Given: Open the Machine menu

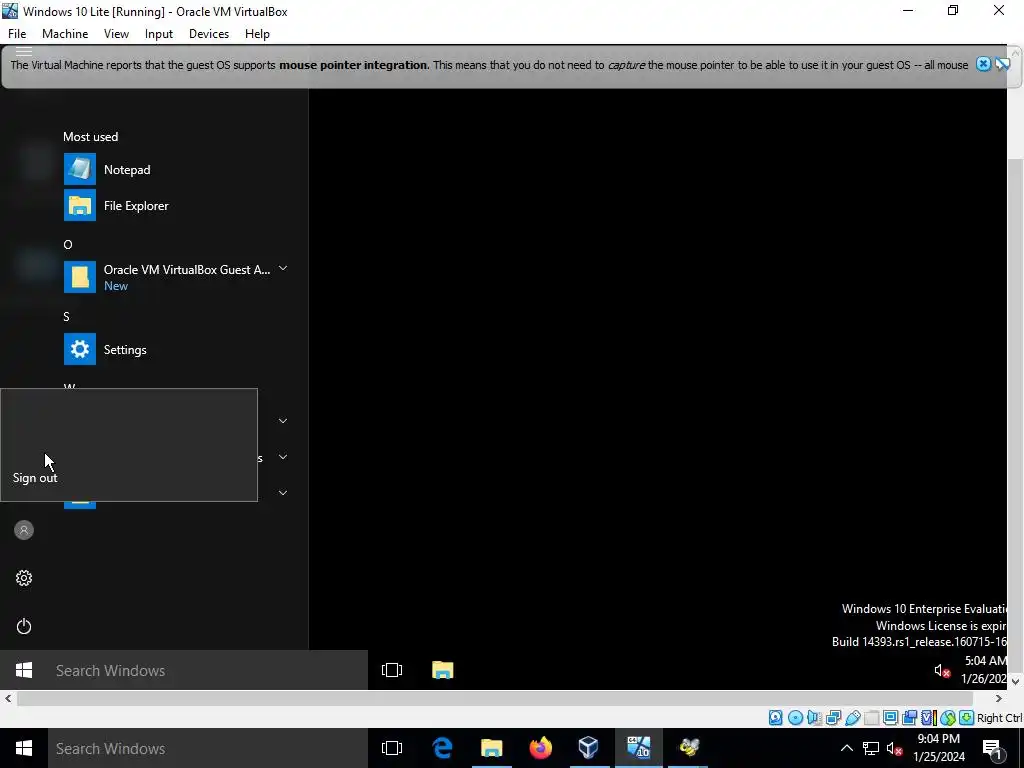Looking at the screenshot, I should (65, 34).
